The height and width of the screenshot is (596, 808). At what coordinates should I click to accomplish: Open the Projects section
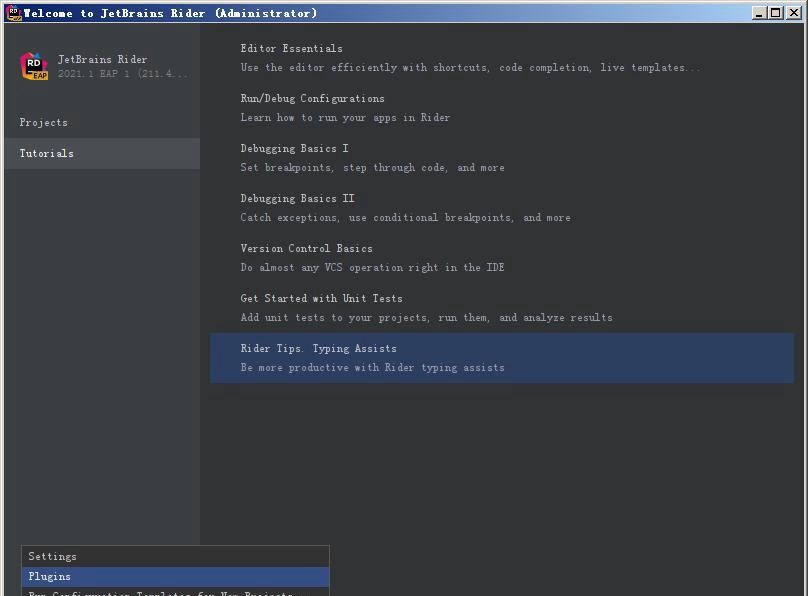point(102,123)
